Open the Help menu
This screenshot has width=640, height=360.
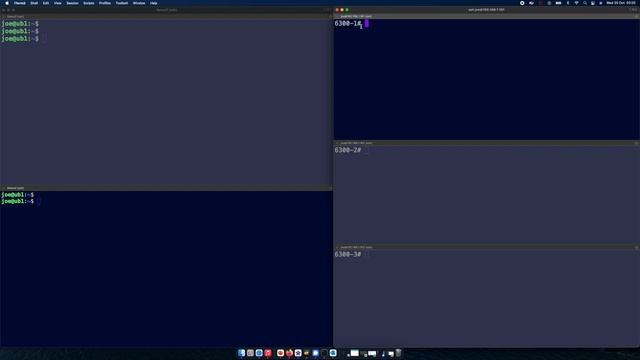pyautogui.click(x=153, y=3)
